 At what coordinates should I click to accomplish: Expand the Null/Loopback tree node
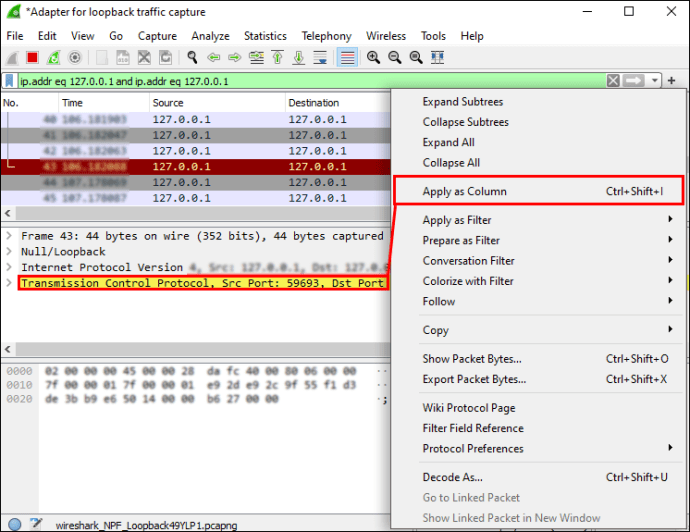(9, 252)
